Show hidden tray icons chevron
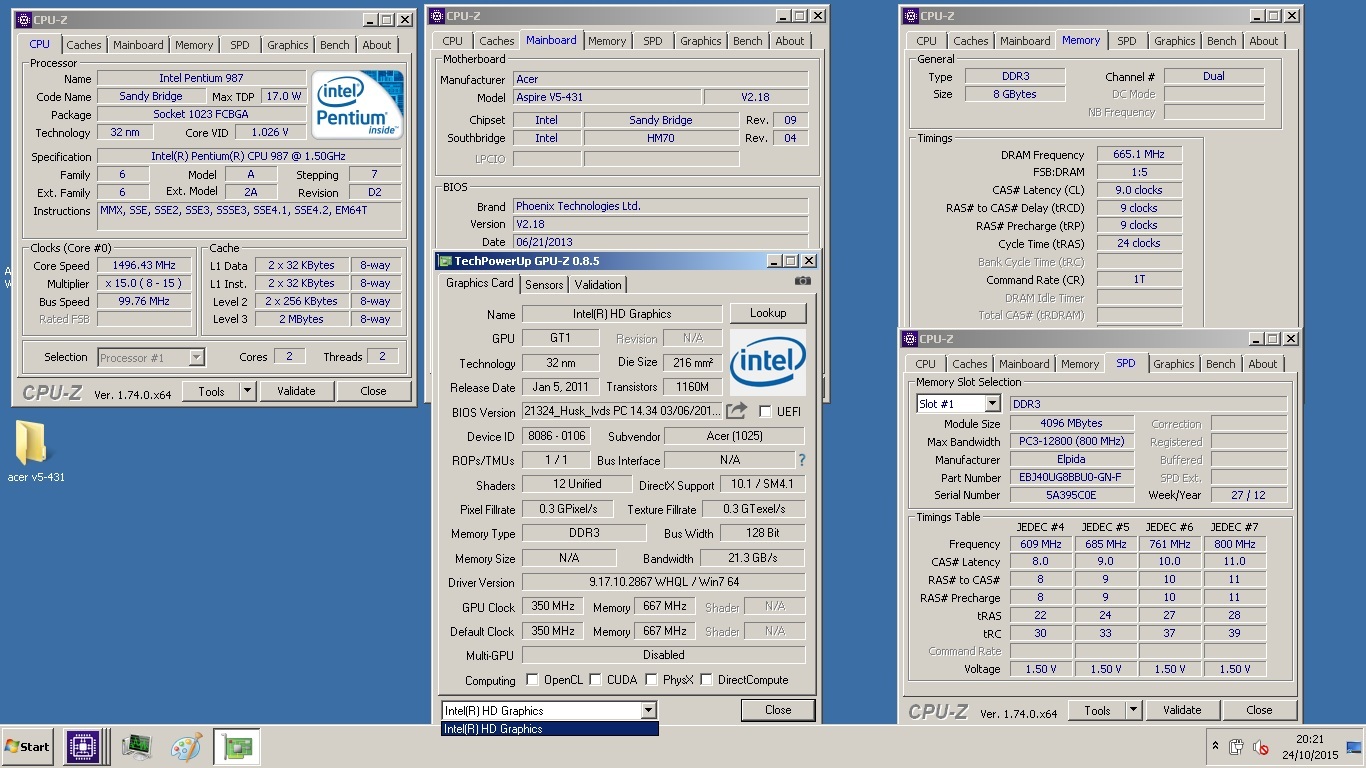 (x=1215, y=747)
